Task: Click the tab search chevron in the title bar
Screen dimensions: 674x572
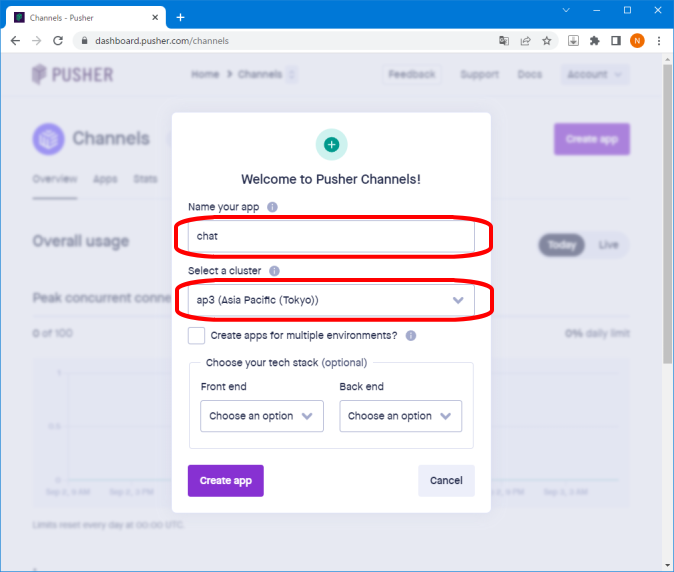Action: pos(566,10)
